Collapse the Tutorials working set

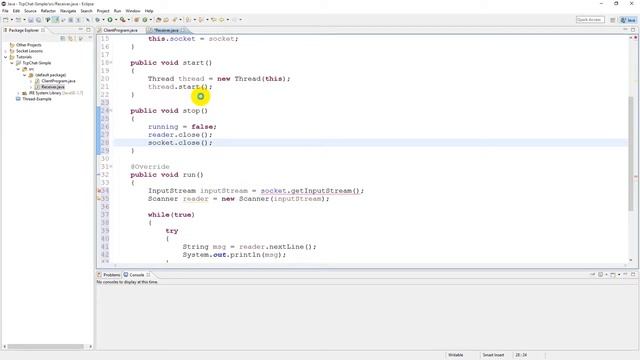6,57
